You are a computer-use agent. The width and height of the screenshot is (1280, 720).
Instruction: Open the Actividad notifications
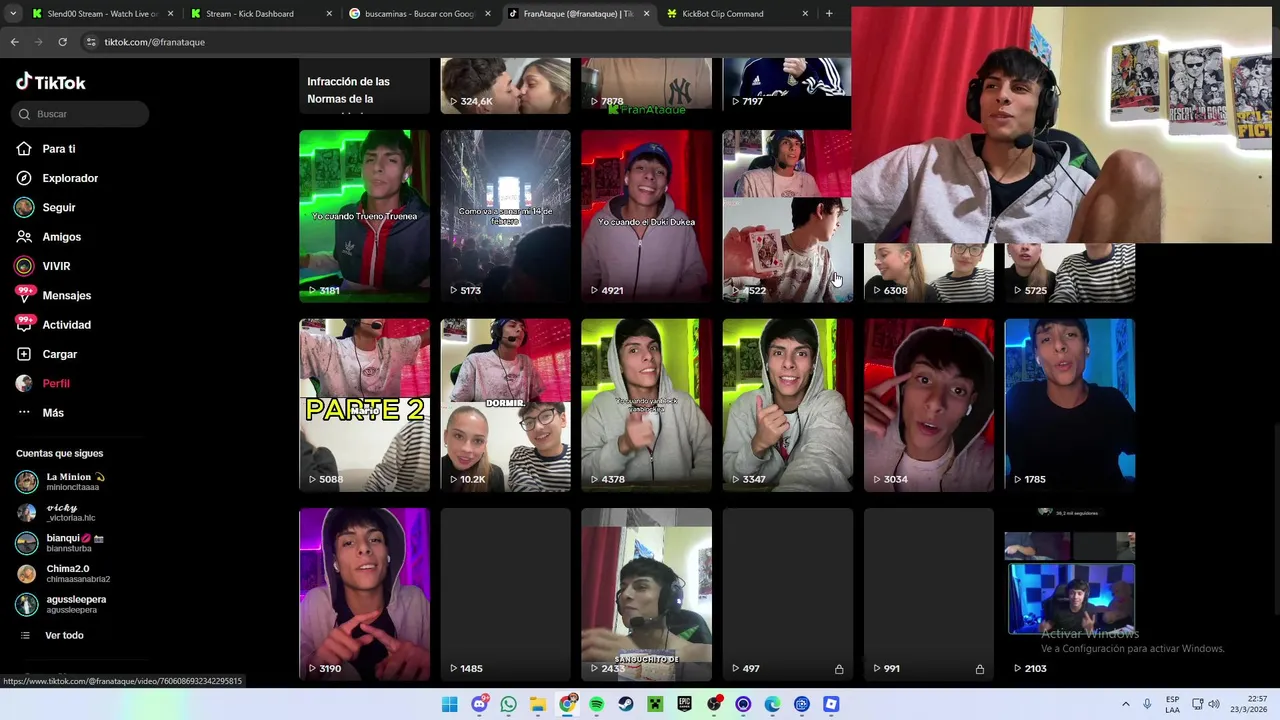66,325
